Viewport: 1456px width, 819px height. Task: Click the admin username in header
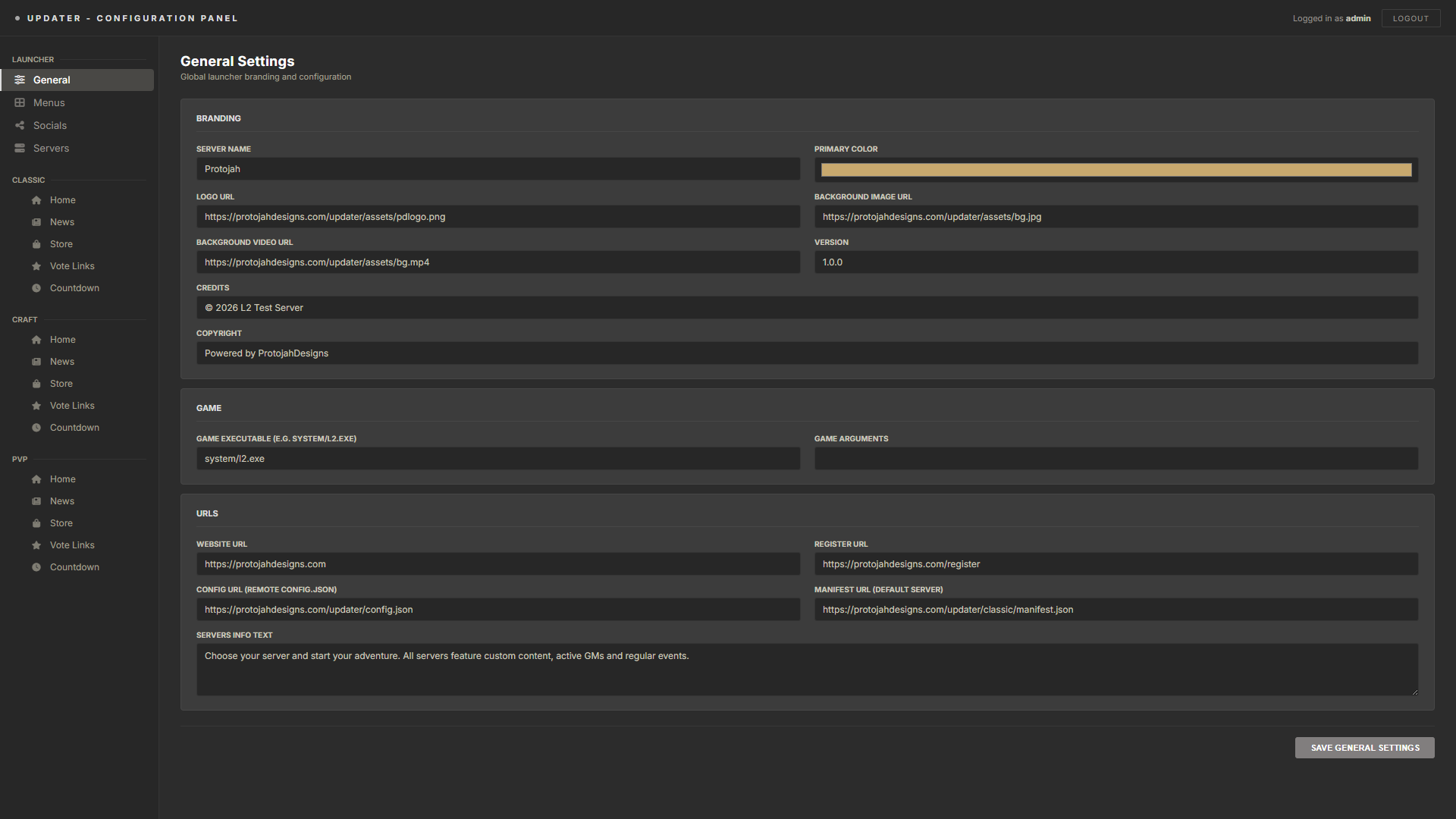coord(1358,18)
